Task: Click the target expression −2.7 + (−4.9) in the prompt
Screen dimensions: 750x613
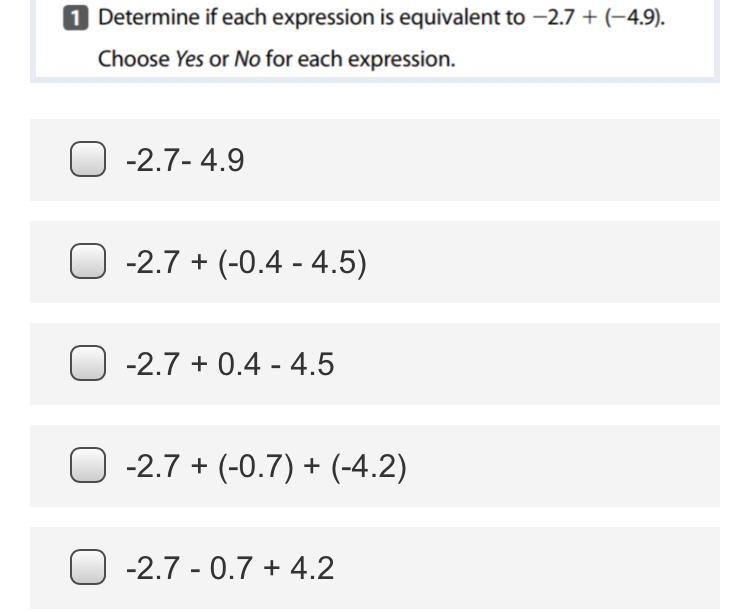Action: 598,18
